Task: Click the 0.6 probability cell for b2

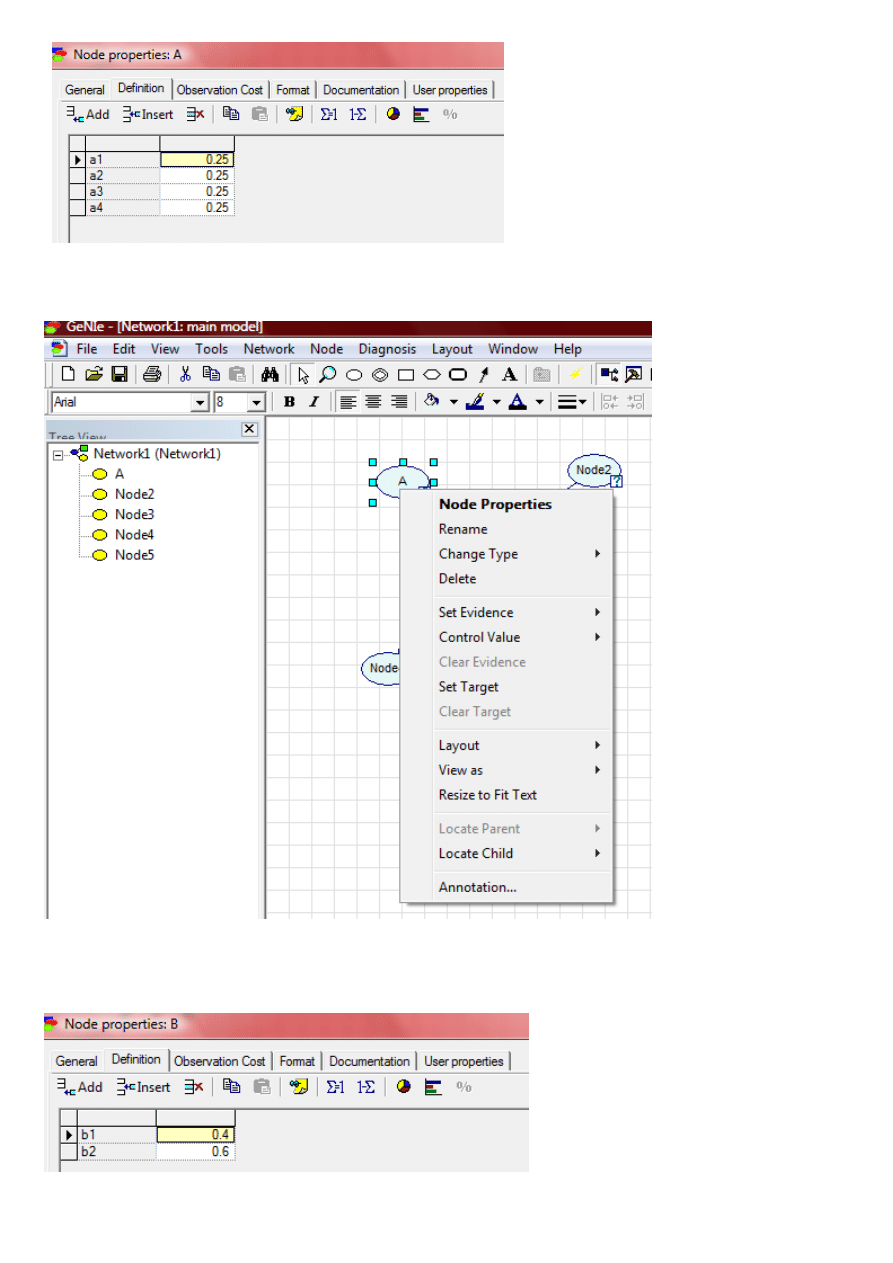Action: (196, 1152)
